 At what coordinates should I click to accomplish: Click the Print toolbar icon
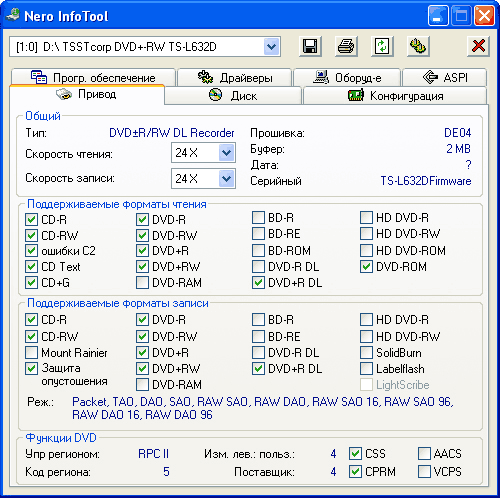pyautogui.click(x=346, y=46)
